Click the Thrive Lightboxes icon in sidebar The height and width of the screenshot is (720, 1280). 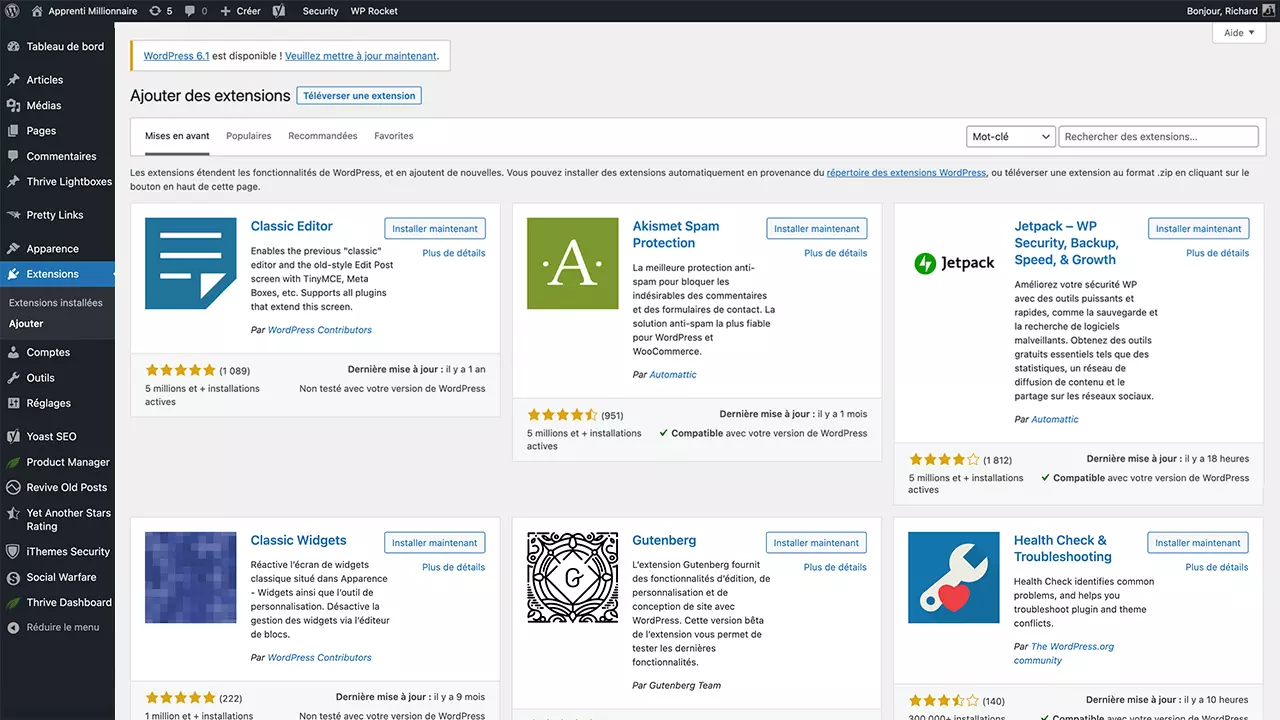[13, 182]
